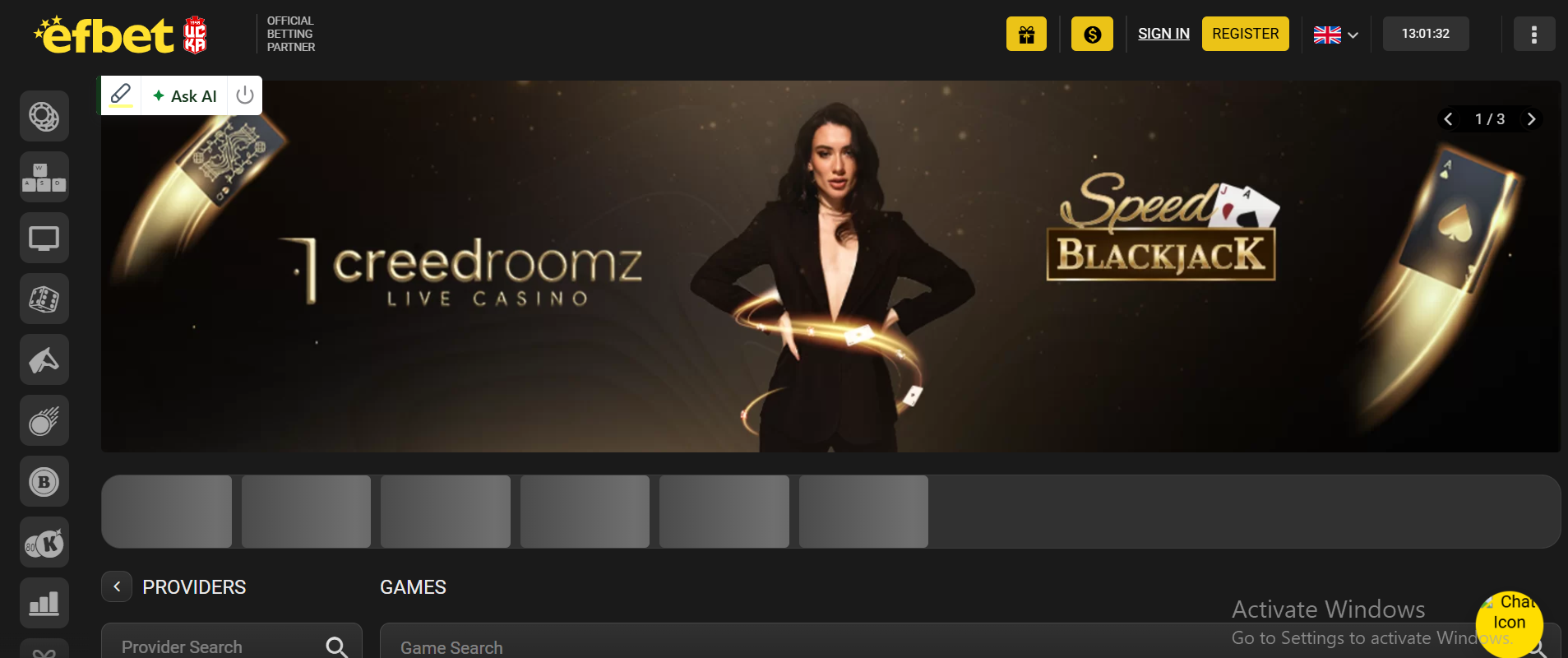This screenshot has width=1568, height=658.
Task: Toggle the power button beside Ask AI
Action: (x=245, y=95)
